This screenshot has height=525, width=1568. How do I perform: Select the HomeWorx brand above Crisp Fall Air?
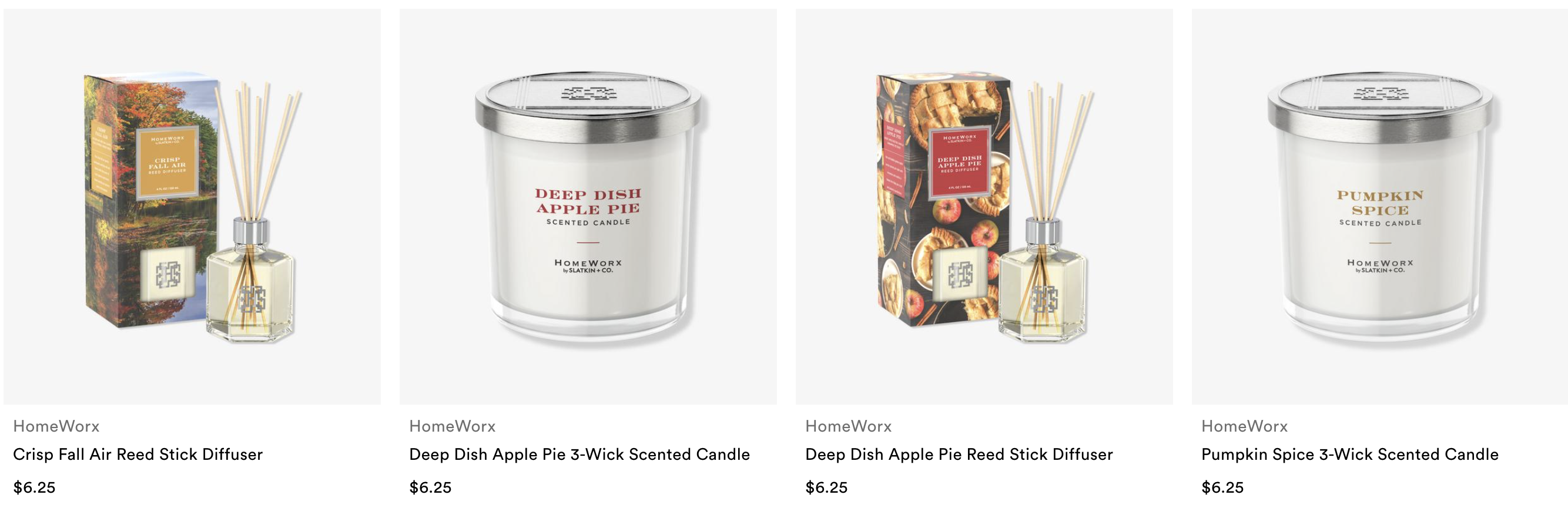pos(56,426)
